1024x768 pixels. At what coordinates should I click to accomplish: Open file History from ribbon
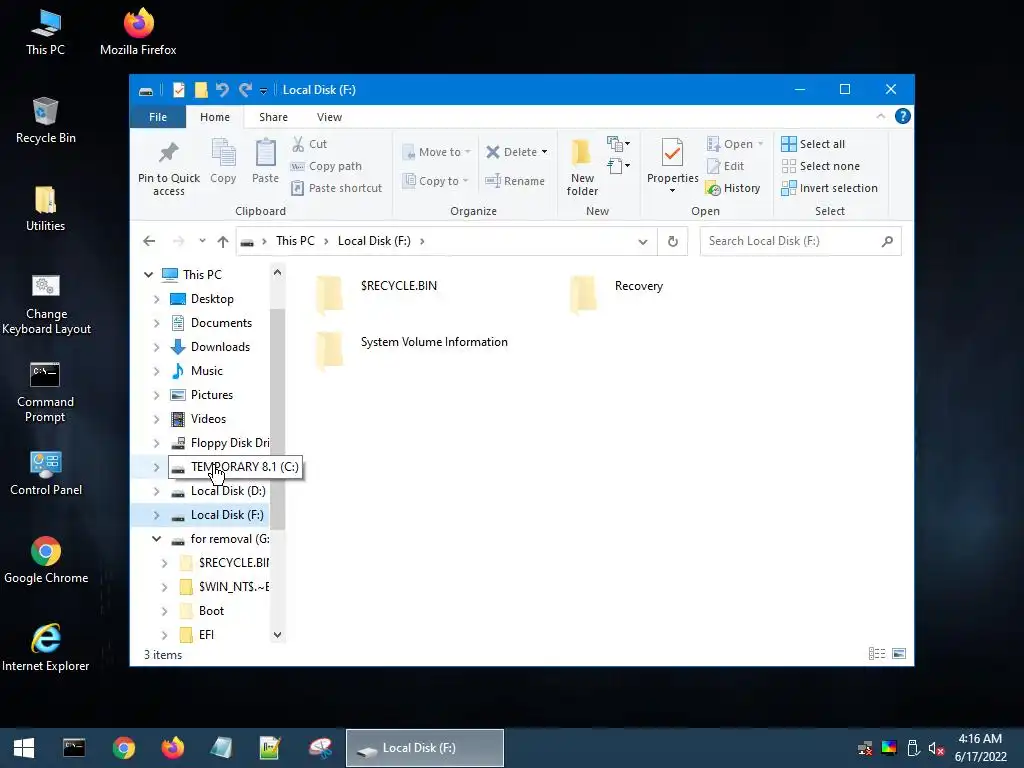(733, 188)
